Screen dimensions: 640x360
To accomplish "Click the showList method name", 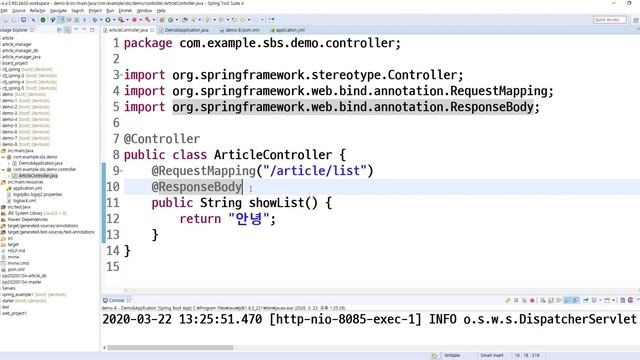I will 276,203.
